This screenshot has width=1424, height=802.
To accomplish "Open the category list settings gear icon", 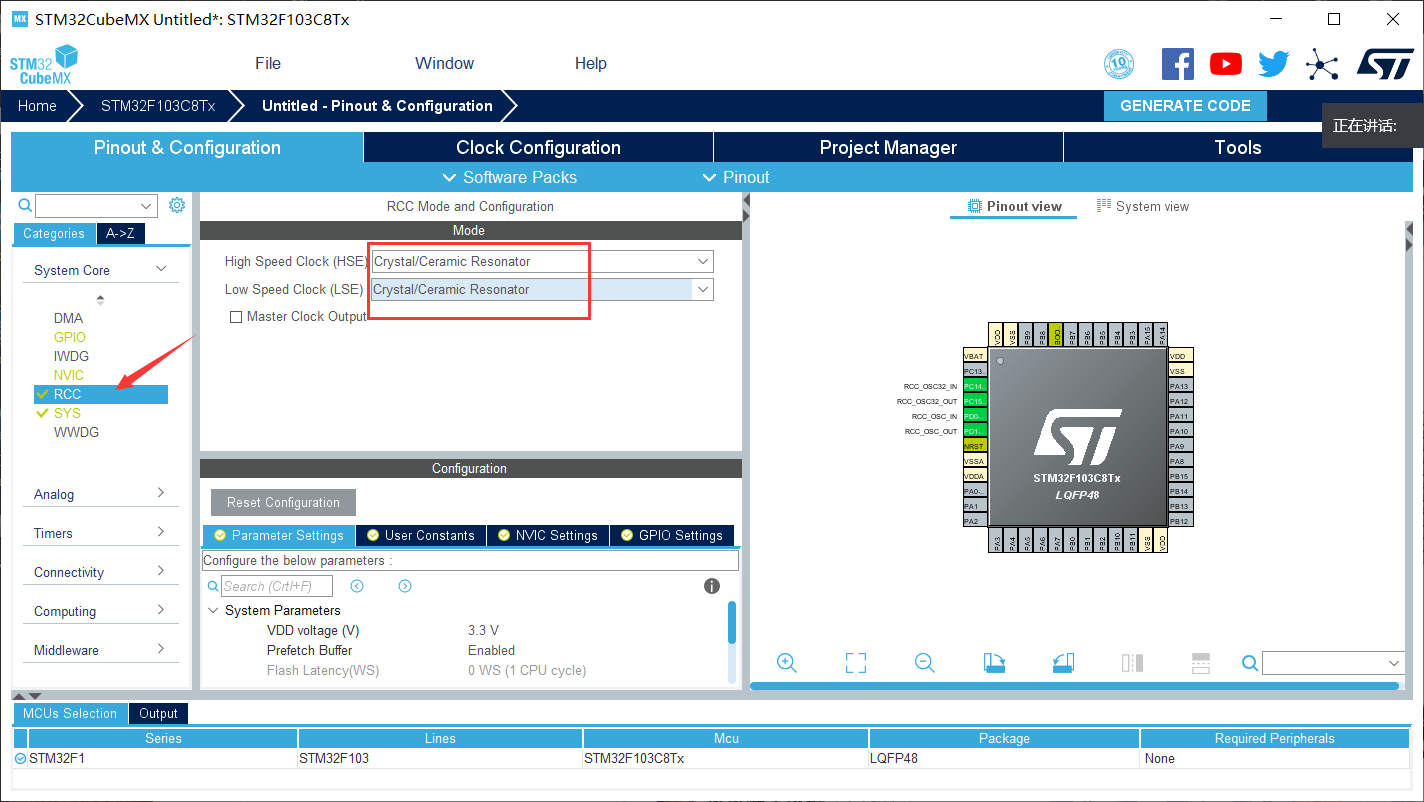I will (x=177, y=204).
